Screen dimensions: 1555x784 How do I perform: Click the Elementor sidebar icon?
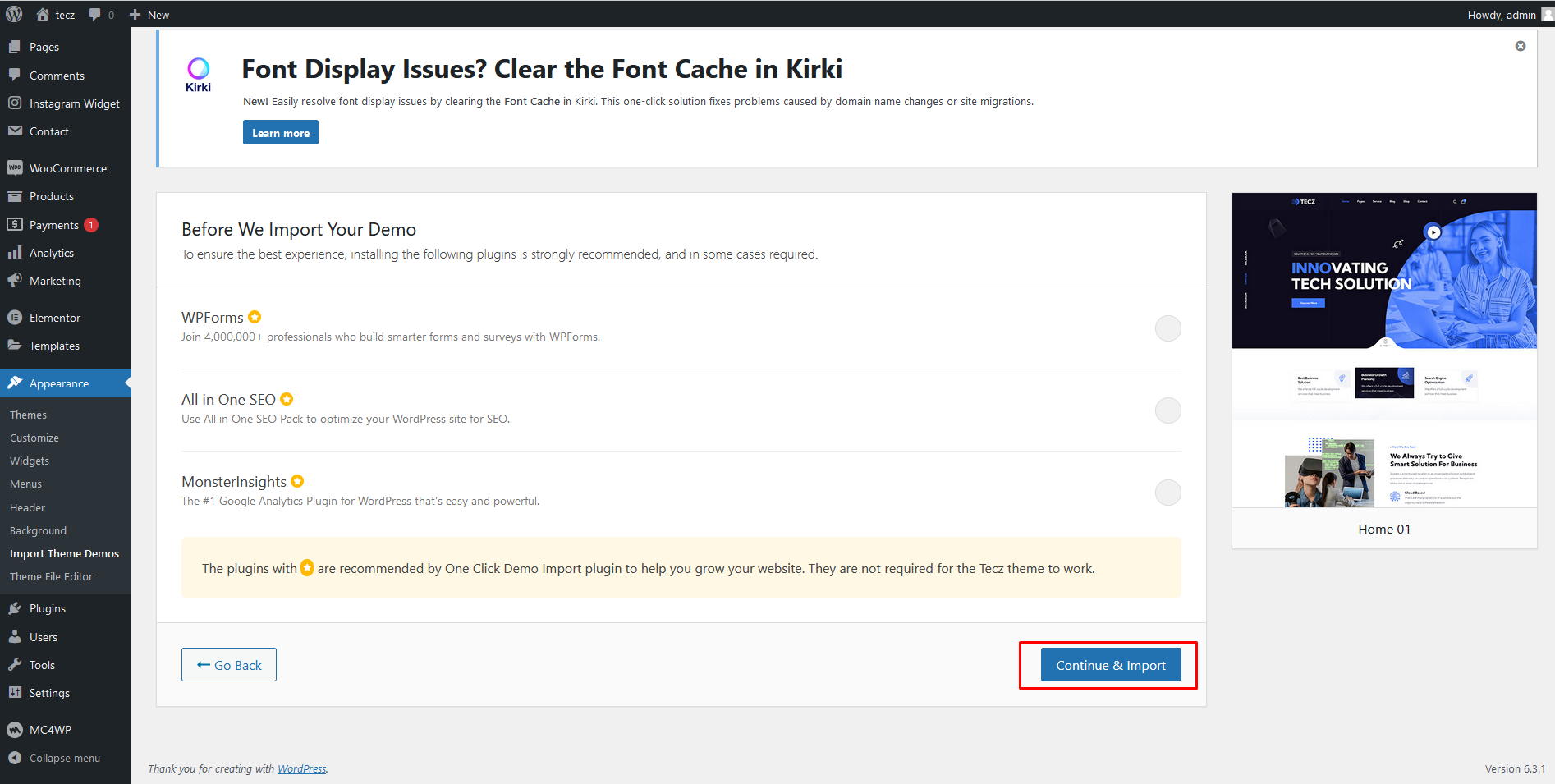coord(15,318)
